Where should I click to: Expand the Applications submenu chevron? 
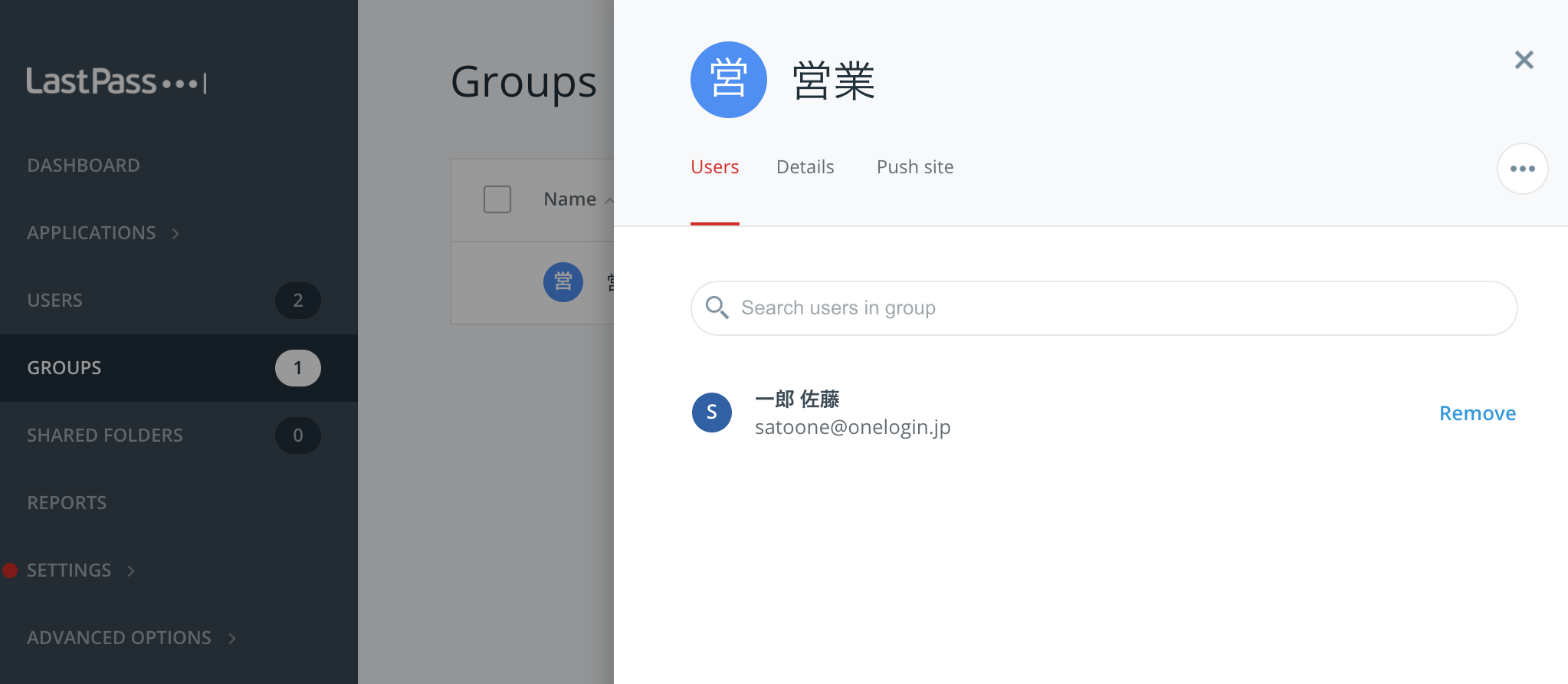(175, 233)
